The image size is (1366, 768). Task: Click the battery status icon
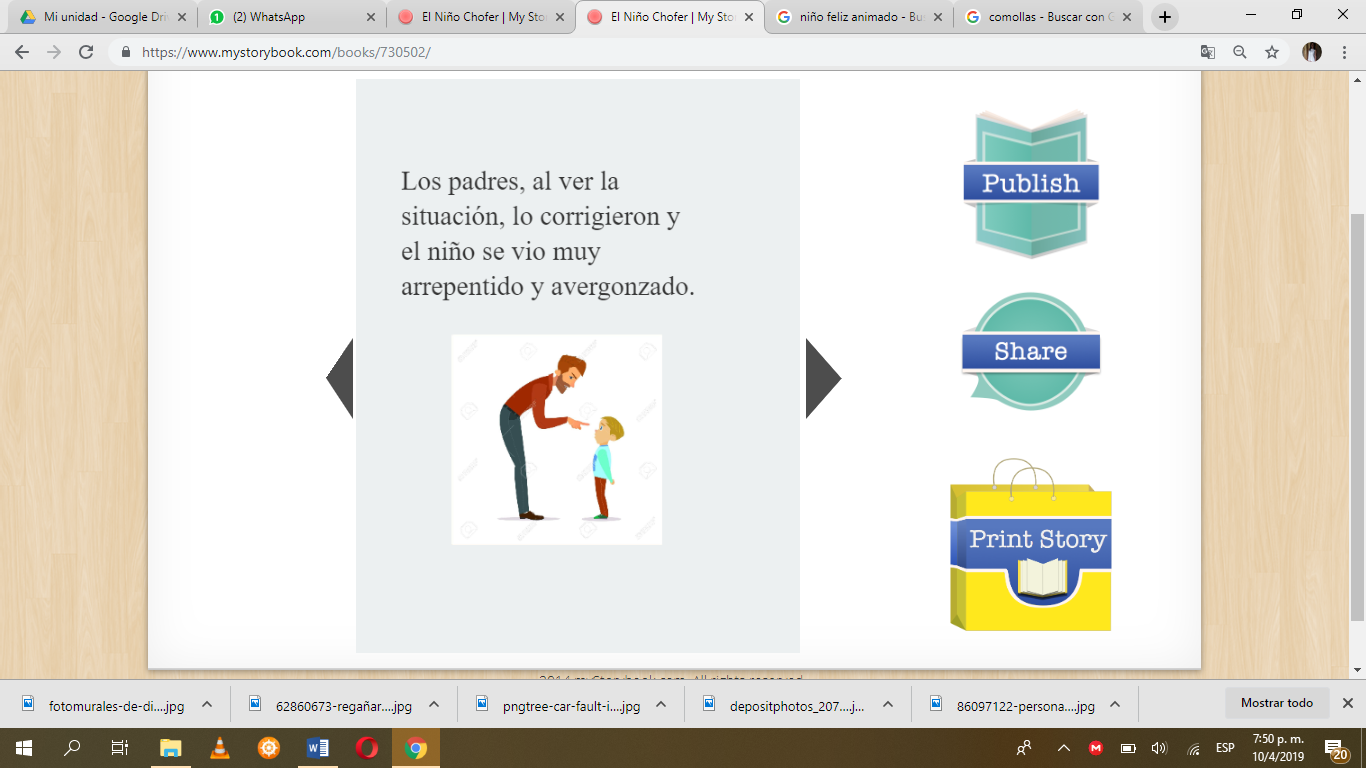(x=1128, y=748)
